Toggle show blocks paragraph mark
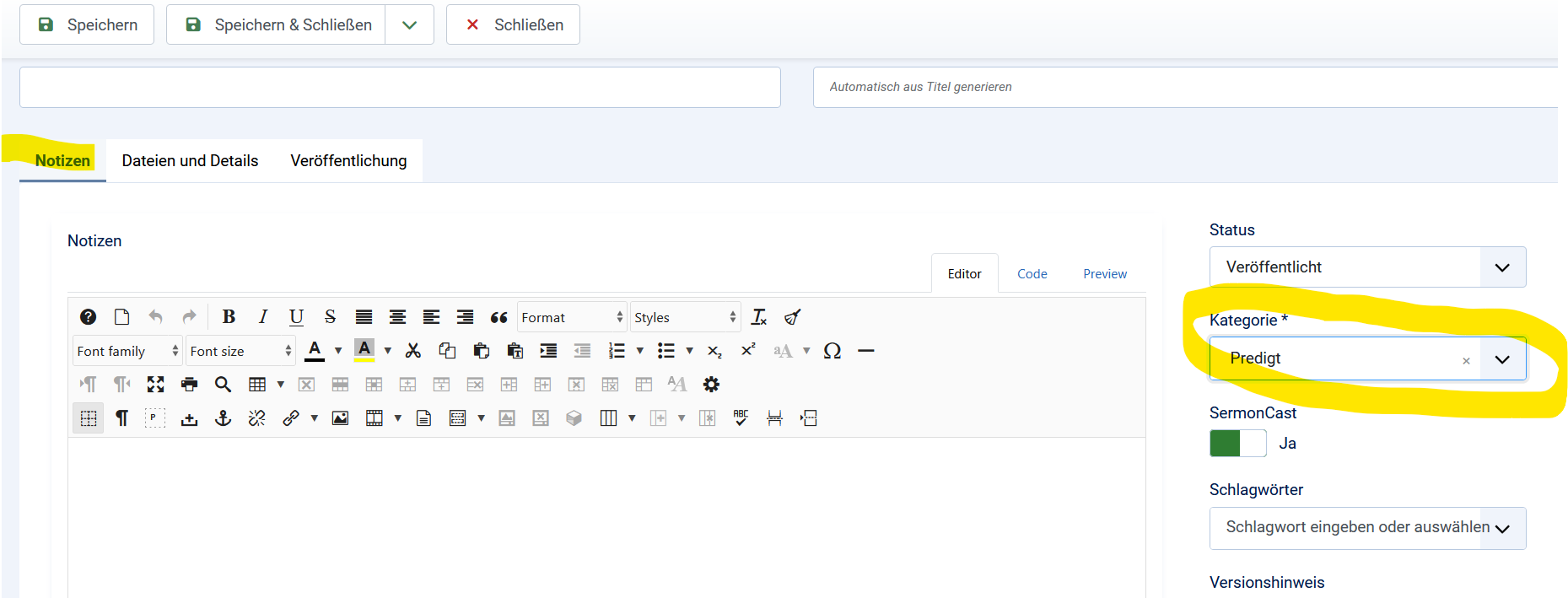1568x598 pixels. coord(121,418)
